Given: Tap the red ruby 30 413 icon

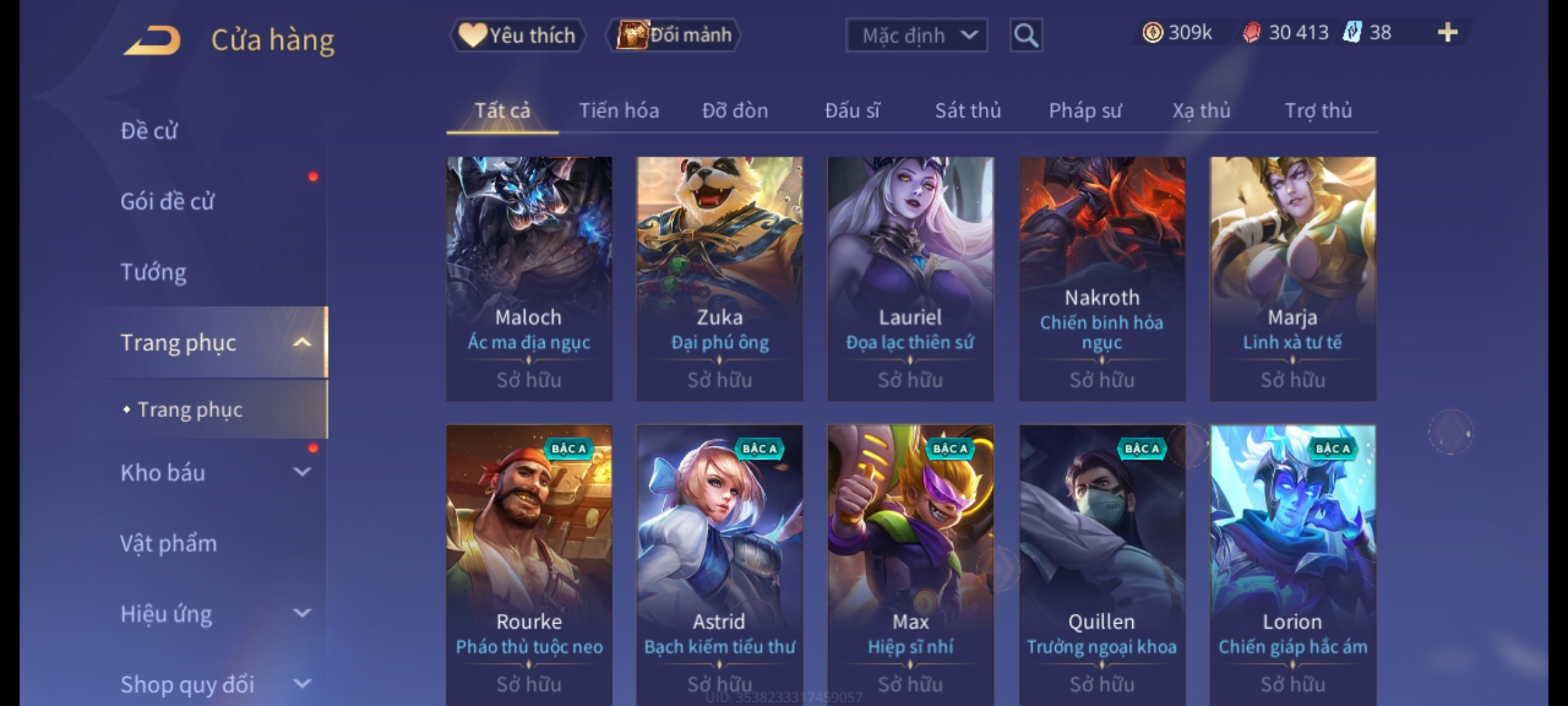Looking at the screenshot, I should [1251, 33].
